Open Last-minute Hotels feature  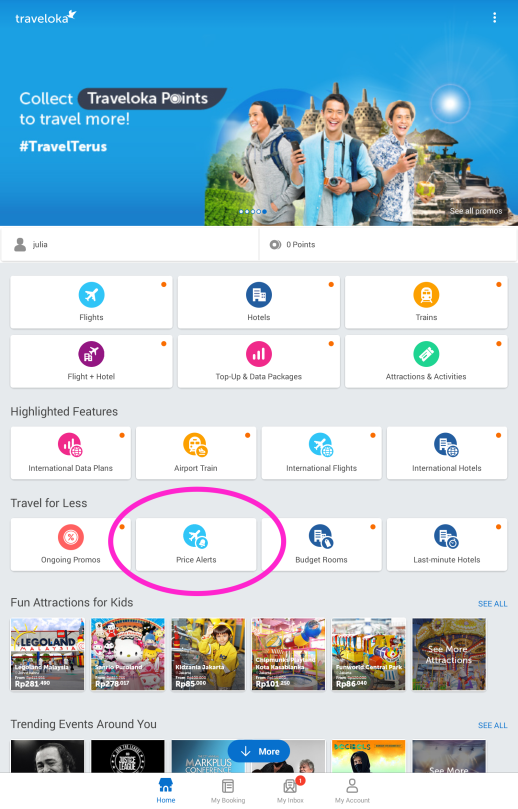coord(447,544)
